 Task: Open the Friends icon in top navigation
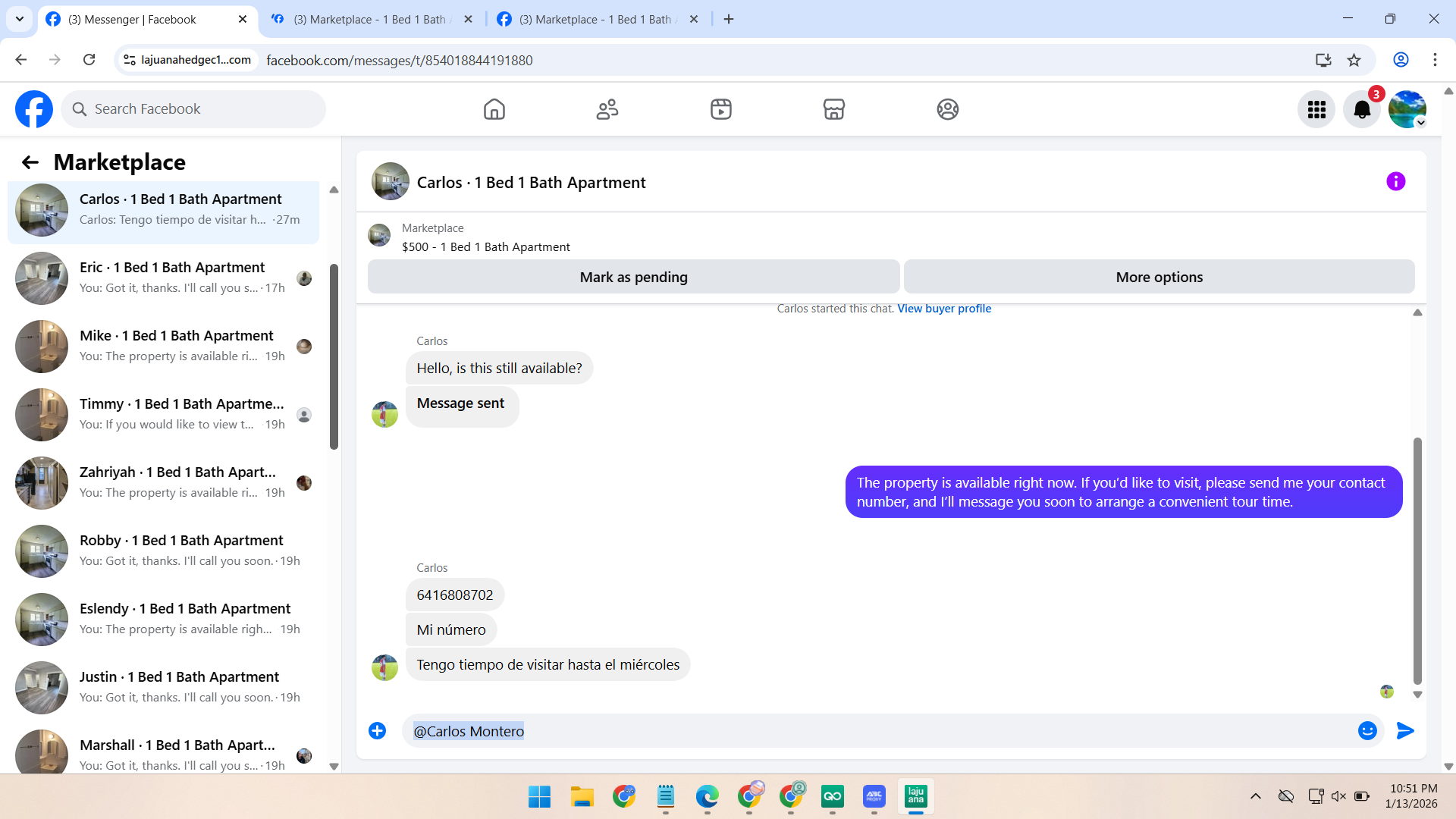pyautogui.click(x=607, y=109)
